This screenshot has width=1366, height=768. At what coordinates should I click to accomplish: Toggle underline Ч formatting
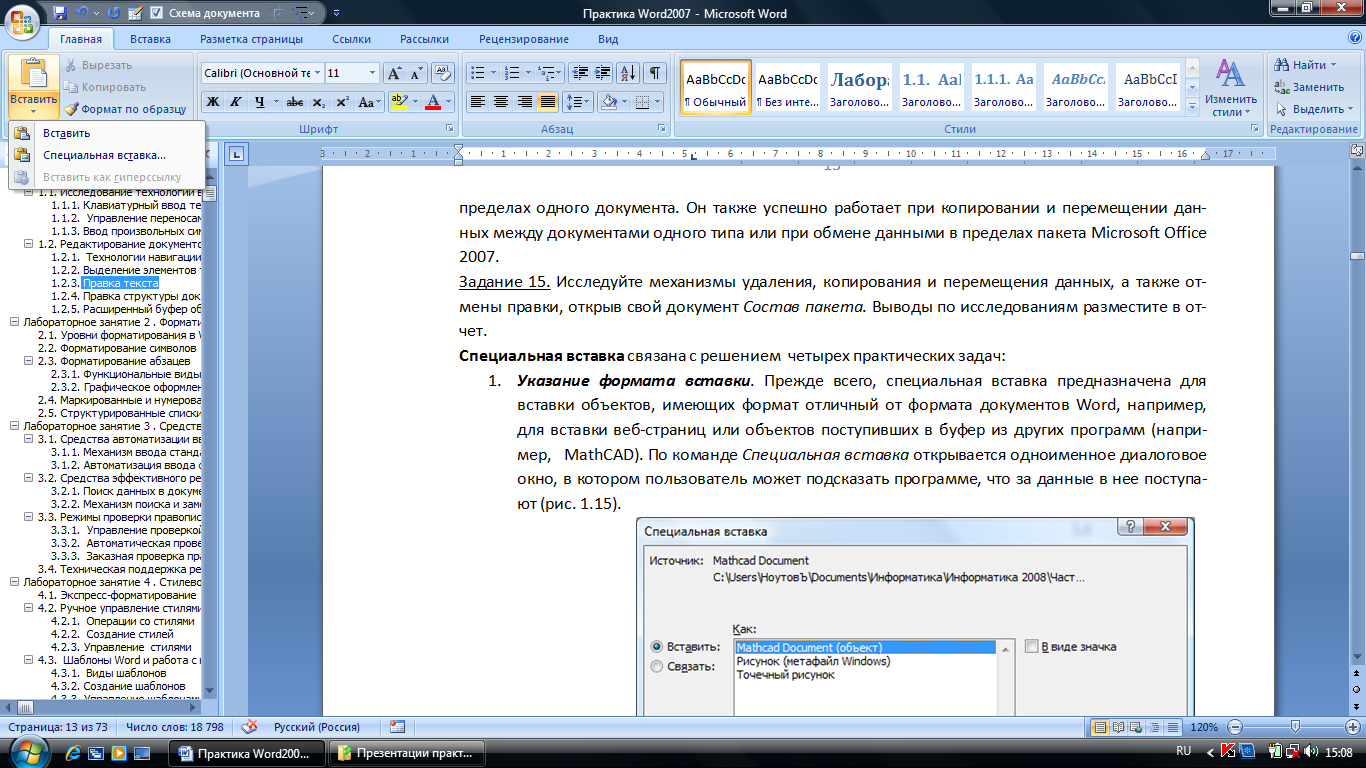tap(259, 102)
